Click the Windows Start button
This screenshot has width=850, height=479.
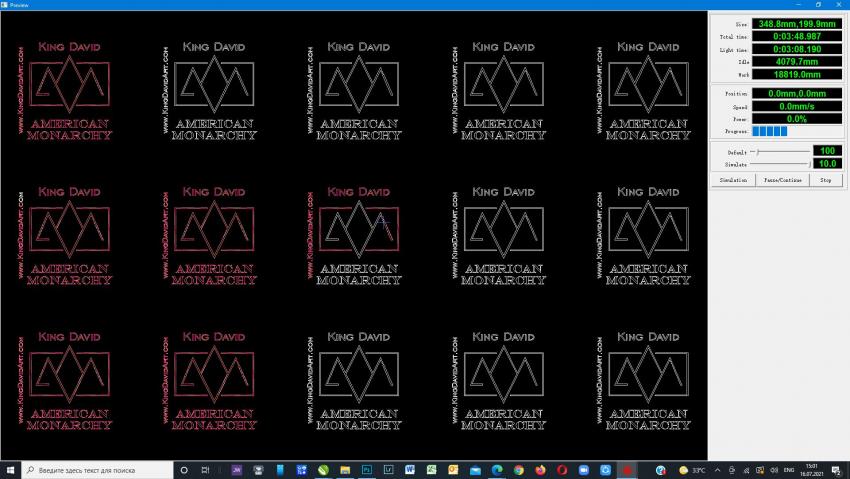click(9, 469)
